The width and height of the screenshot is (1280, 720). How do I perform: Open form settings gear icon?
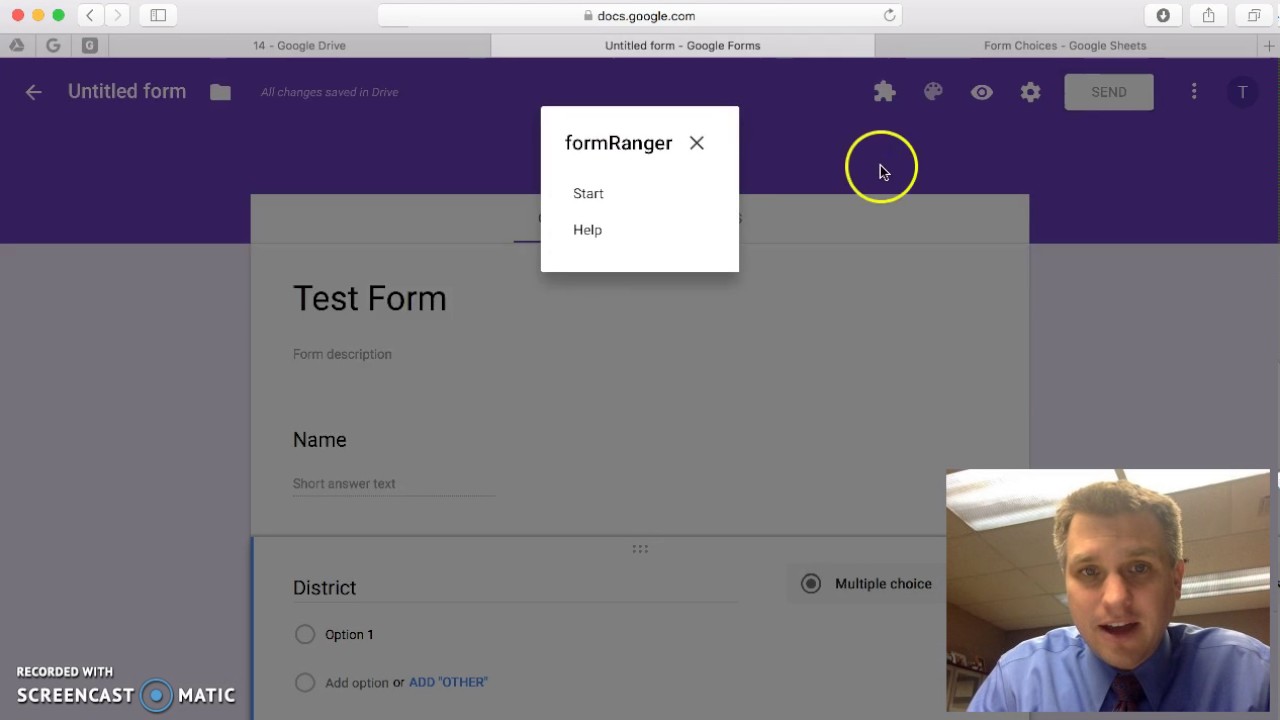coord(1030,92)
